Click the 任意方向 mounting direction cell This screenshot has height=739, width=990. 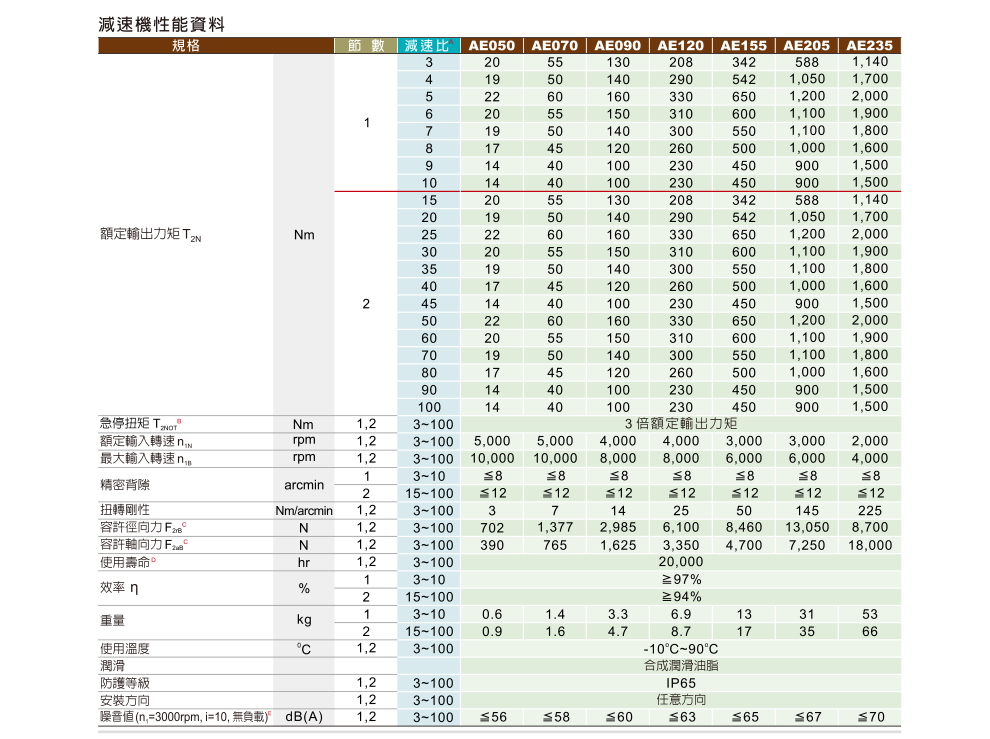[681, 700]
